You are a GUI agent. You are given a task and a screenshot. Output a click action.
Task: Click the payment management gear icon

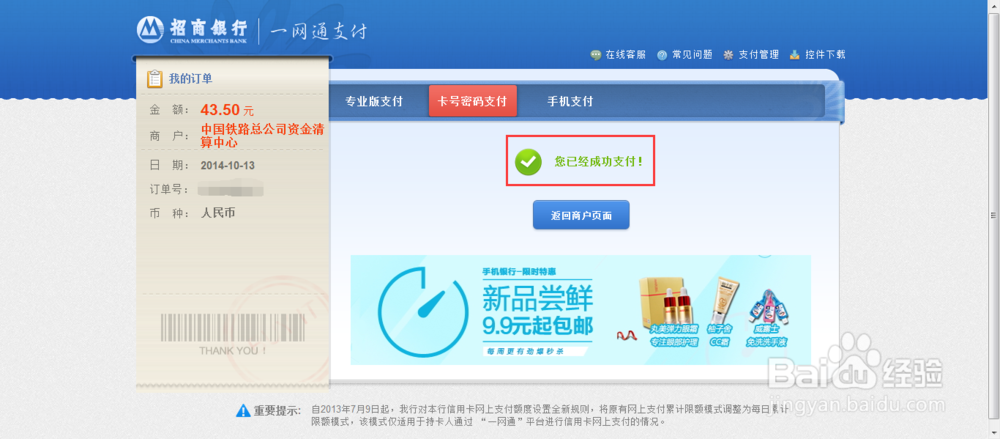pos(728,55)
